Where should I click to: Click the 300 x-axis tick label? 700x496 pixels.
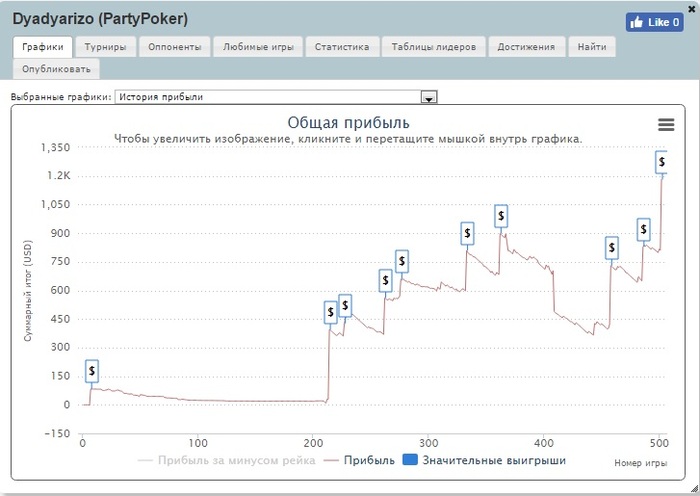429,443
